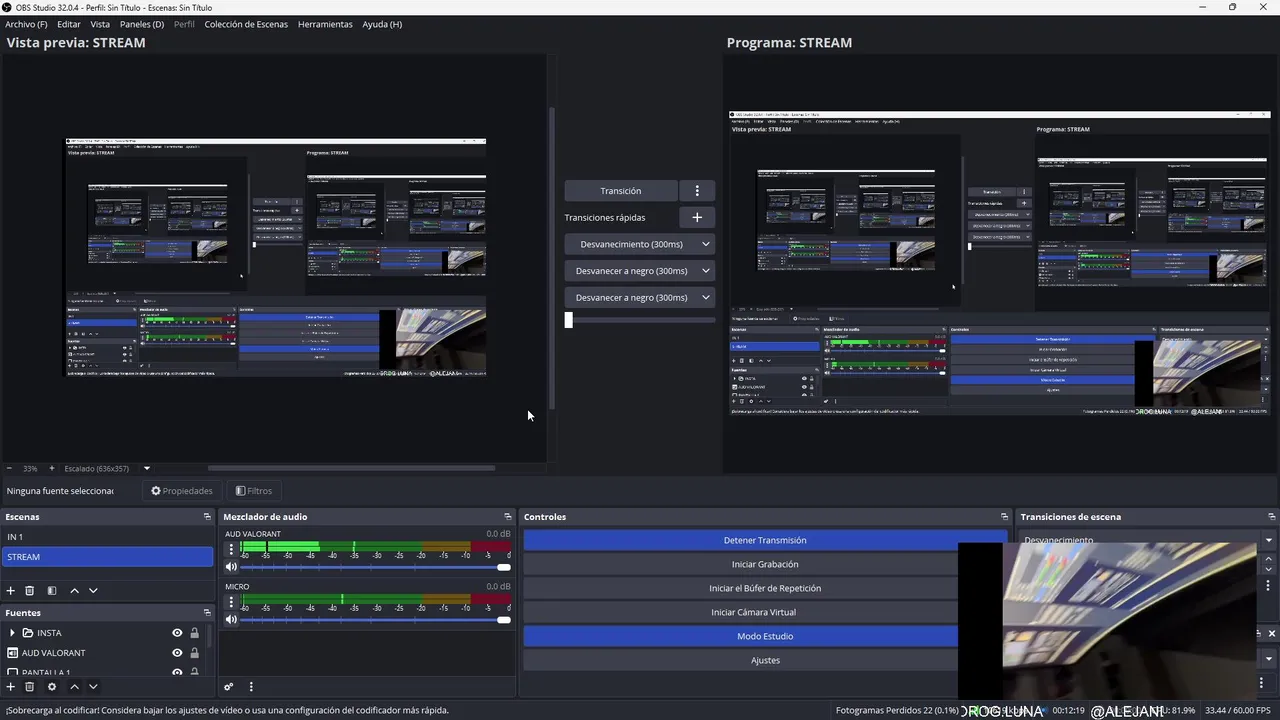Click the transition T-bar slider handle
Viewport: 1280px width, 720px height.
point(569,320)
